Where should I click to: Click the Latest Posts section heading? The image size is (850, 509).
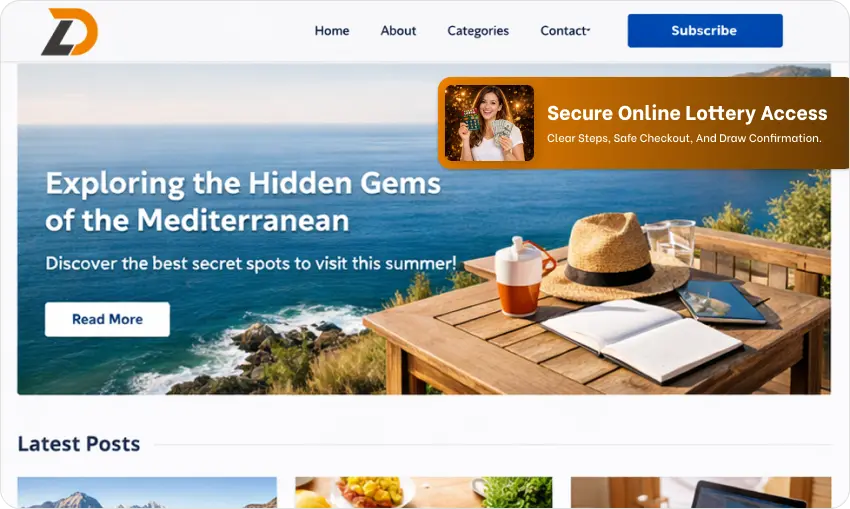[x=79, y=444]
